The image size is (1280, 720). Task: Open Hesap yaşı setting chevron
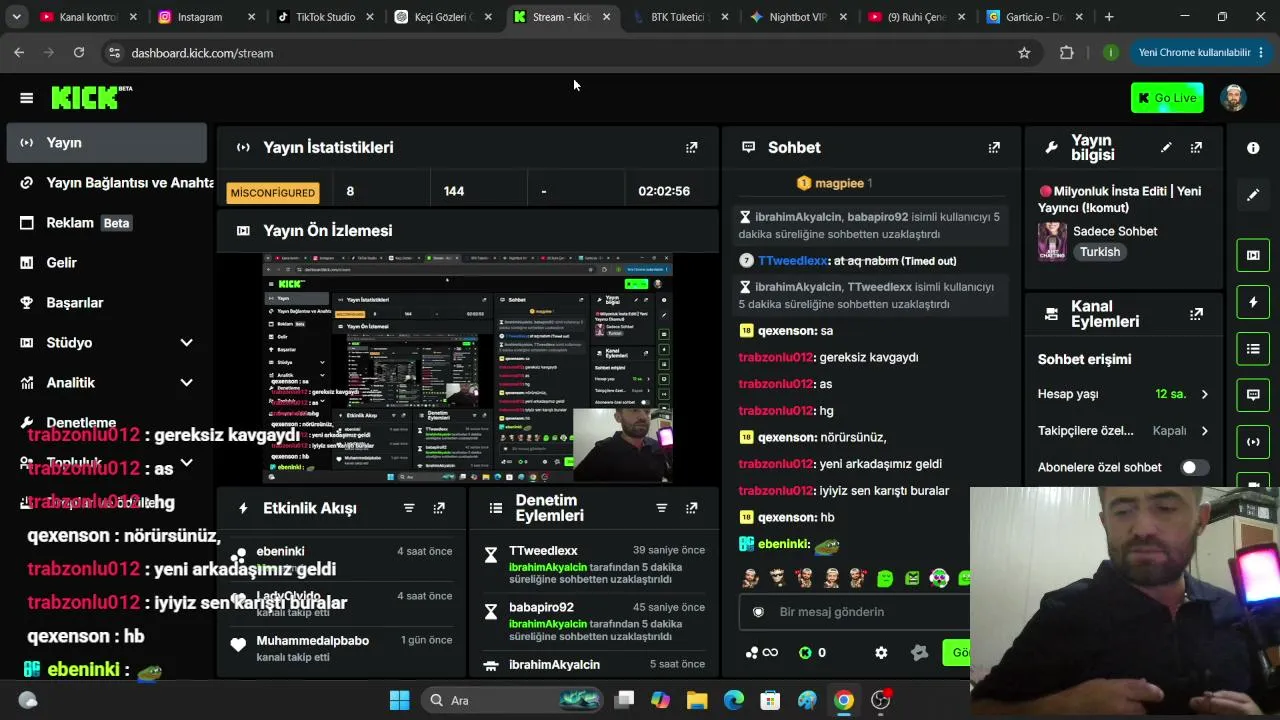click(1204, 394)
